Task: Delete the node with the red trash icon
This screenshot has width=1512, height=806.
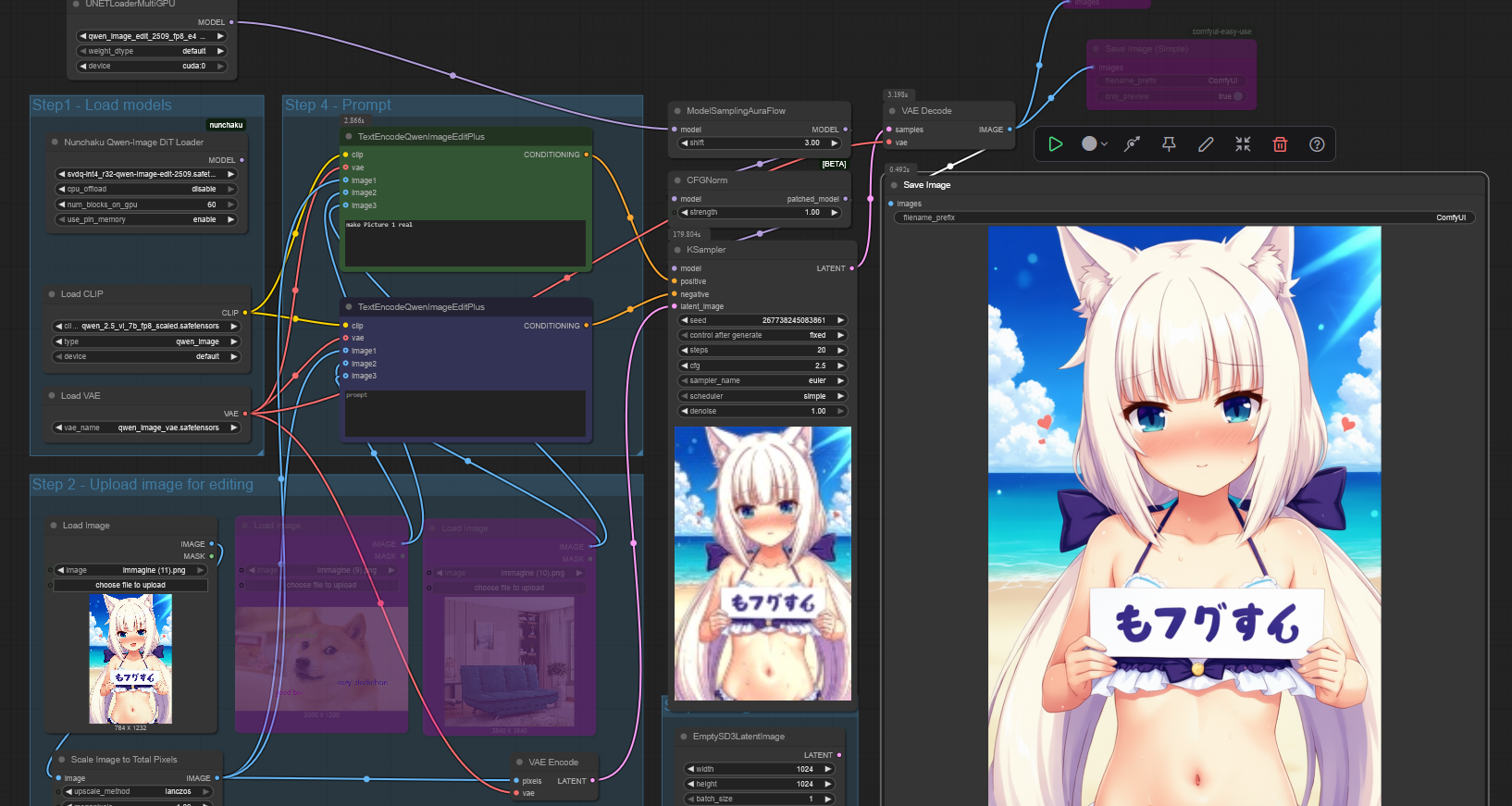Action: pyautogui.click(x=1280, y=144)
